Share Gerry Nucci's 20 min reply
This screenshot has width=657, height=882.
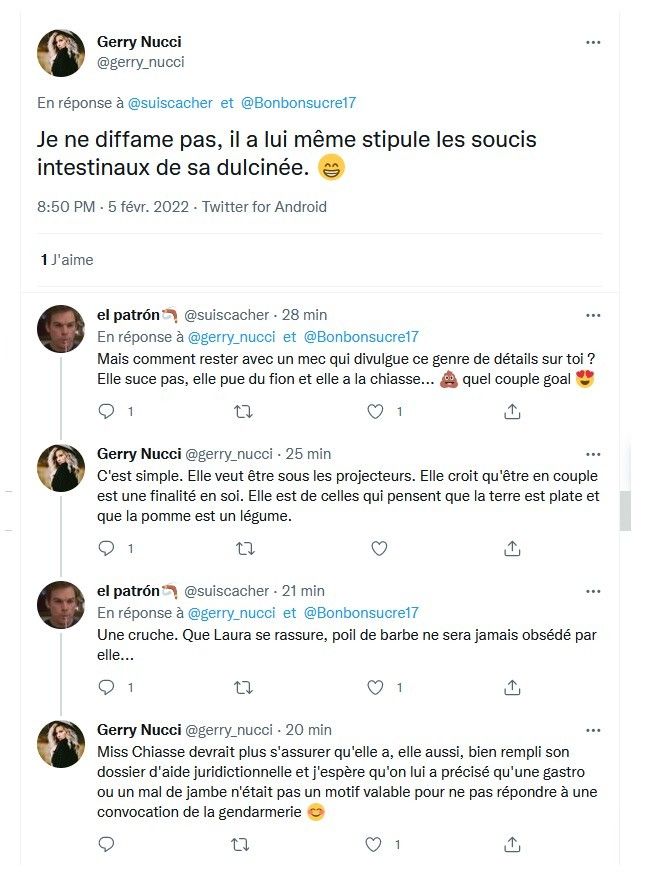(x=512, y=845)
